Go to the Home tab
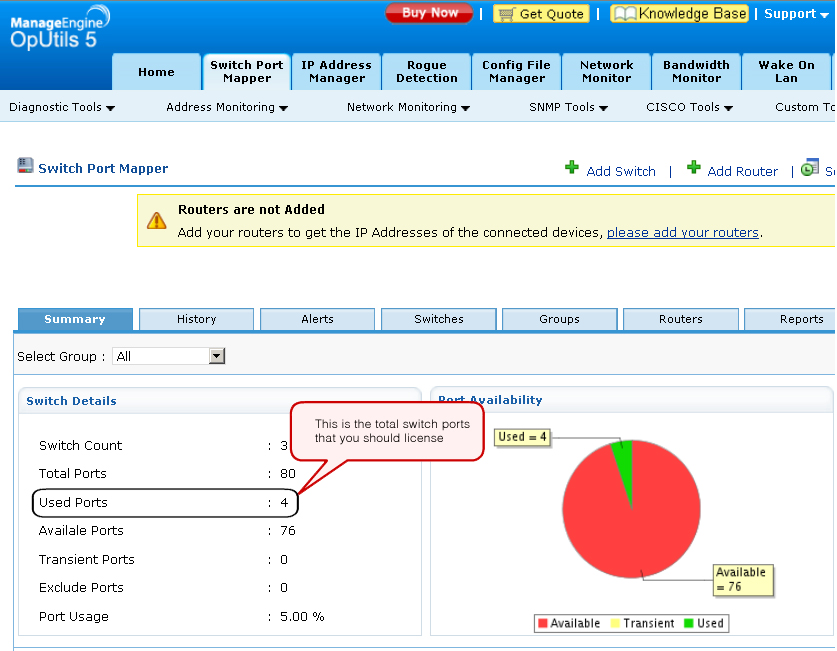The height and width of the screenshot is (651, 837). tap(156, 72)
